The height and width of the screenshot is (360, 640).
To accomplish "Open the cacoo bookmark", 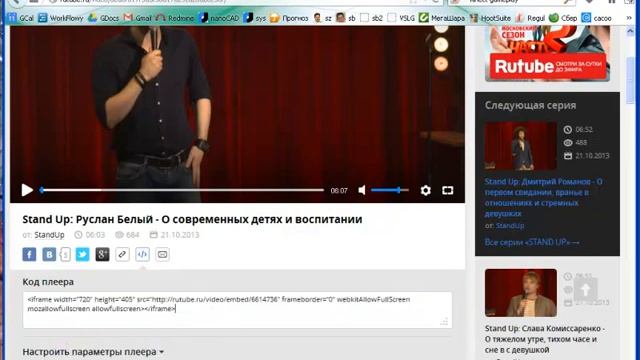I will 596,18.
